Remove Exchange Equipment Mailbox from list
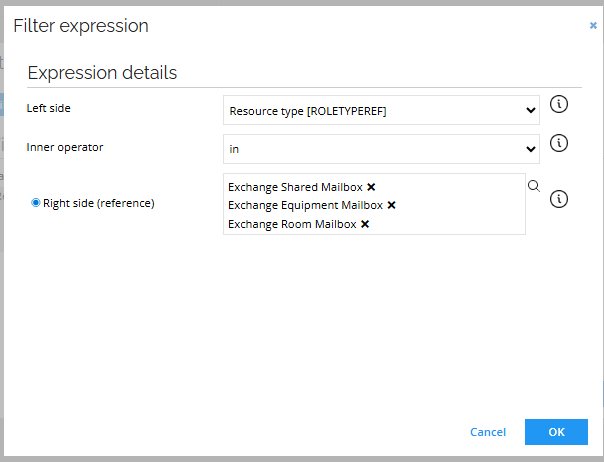Image resolution: width=604 pixels, height=462 pixels. [x=391, y=205]
